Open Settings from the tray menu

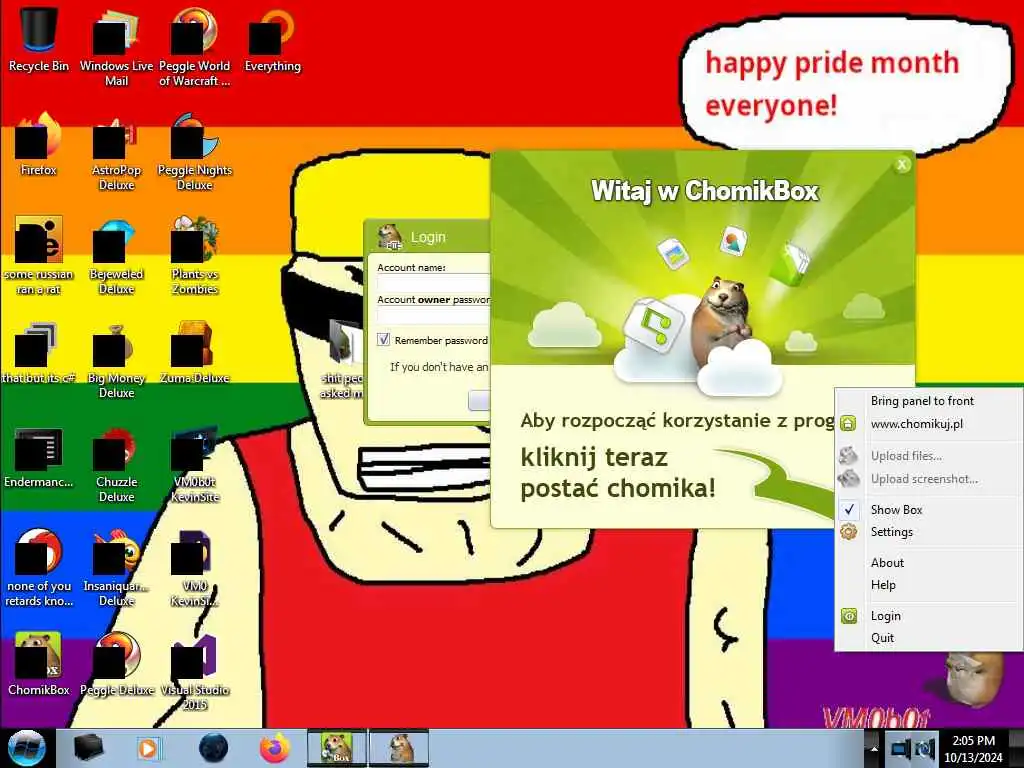pyautogui.click(x=929, y=532)
